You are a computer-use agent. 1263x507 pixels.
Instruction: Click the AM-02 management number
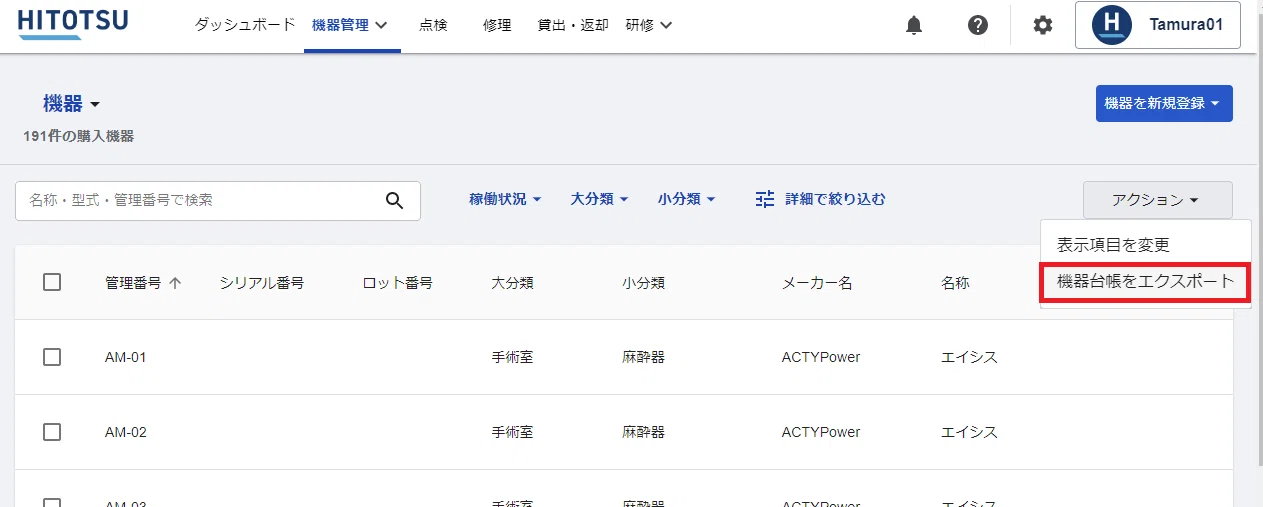[126, 432]
